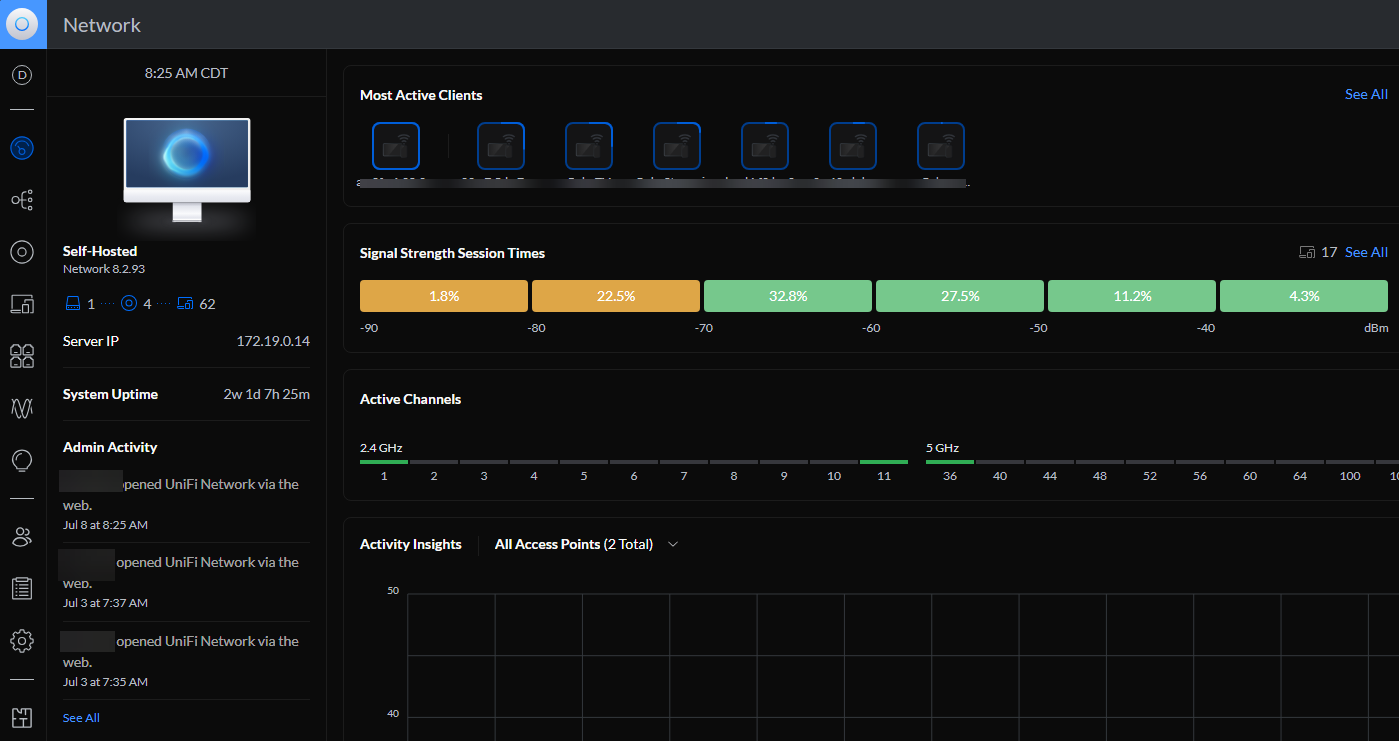
Task: Go to UniFi Devices in sidebar
Action: tap(22, 252)
